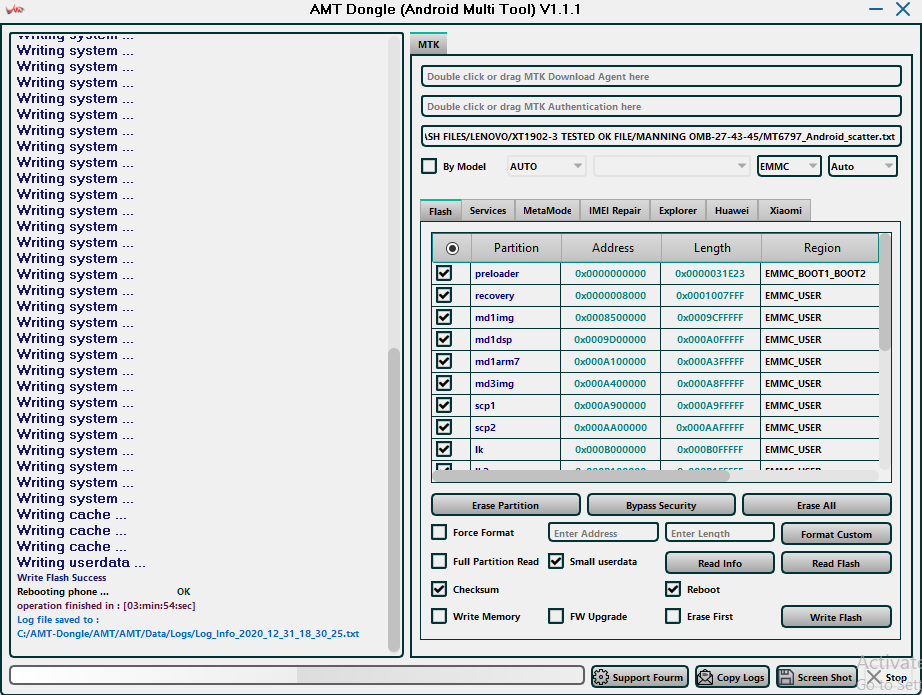Open the Auto mode dropdown
922x695 pixels.
pyautogui.click(x=863, y=166)
